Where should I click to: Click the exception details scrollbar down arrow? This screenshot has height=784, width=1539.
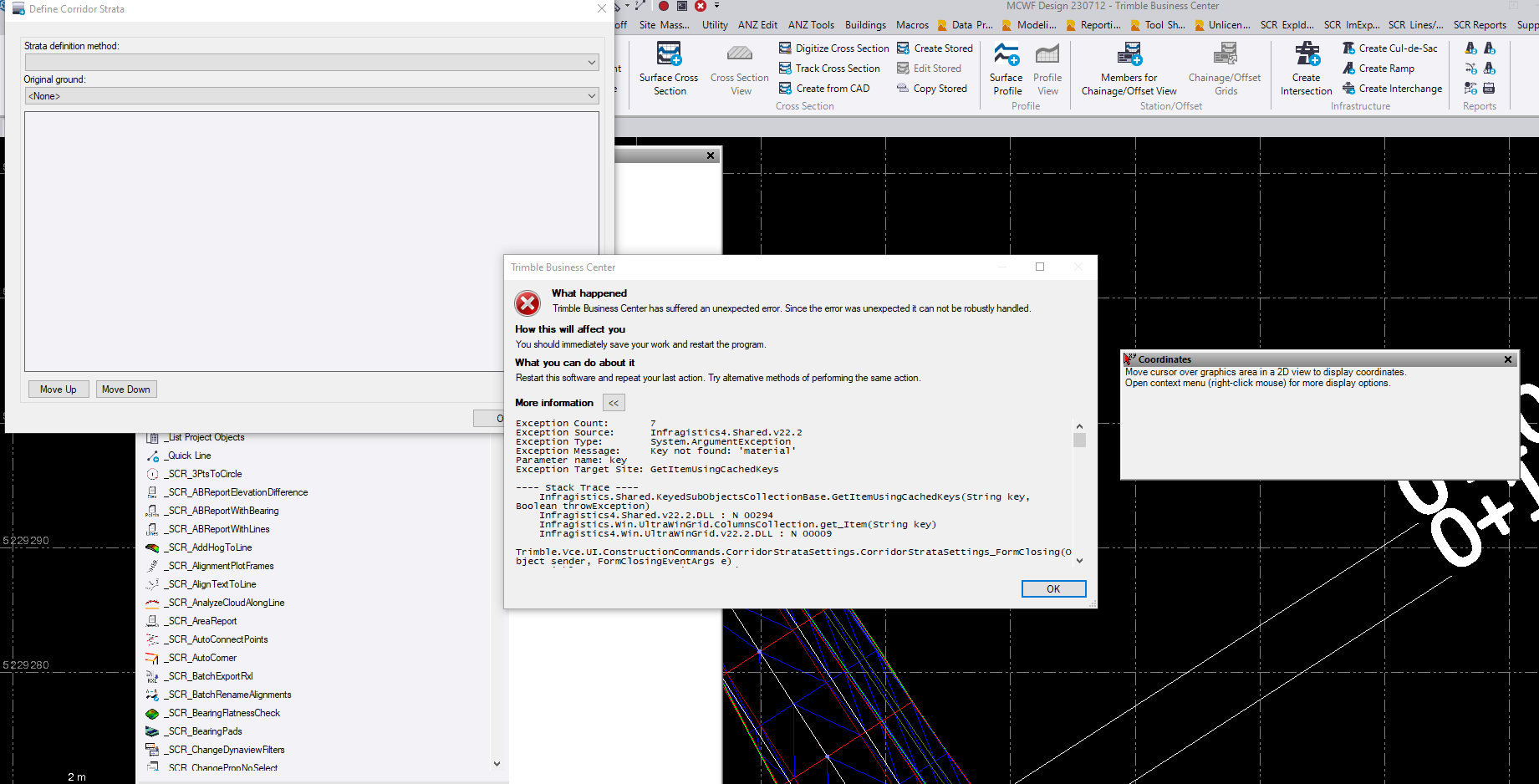(1079, 561)
